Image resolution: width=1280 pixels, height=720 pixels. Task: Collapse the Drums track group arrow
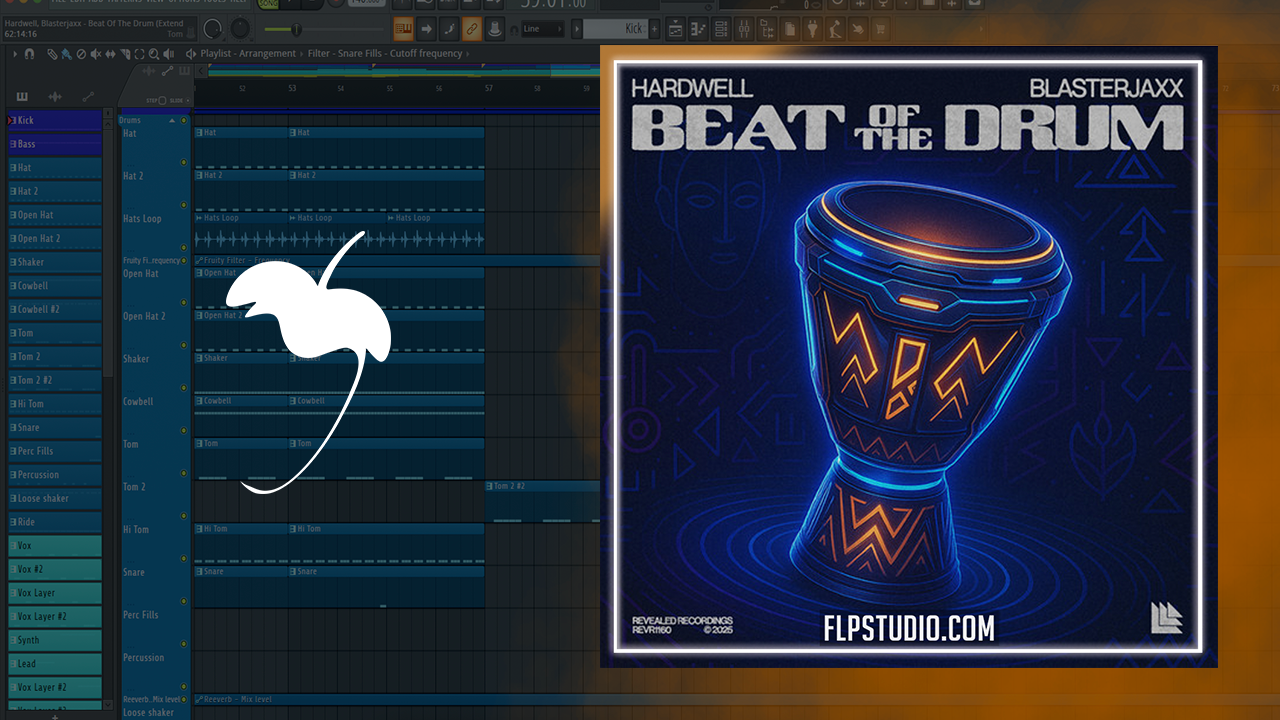click(172, 121)
